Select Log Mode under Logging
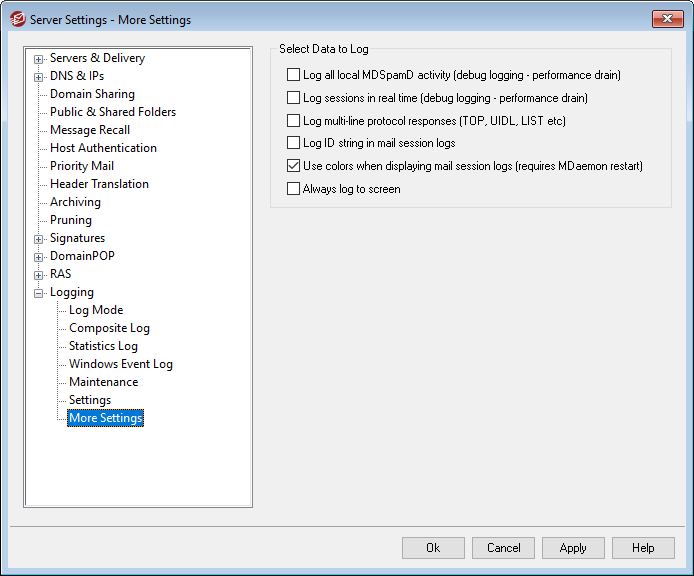The height and width of the screenshot is (576, 694). click(x=96, y=310)
